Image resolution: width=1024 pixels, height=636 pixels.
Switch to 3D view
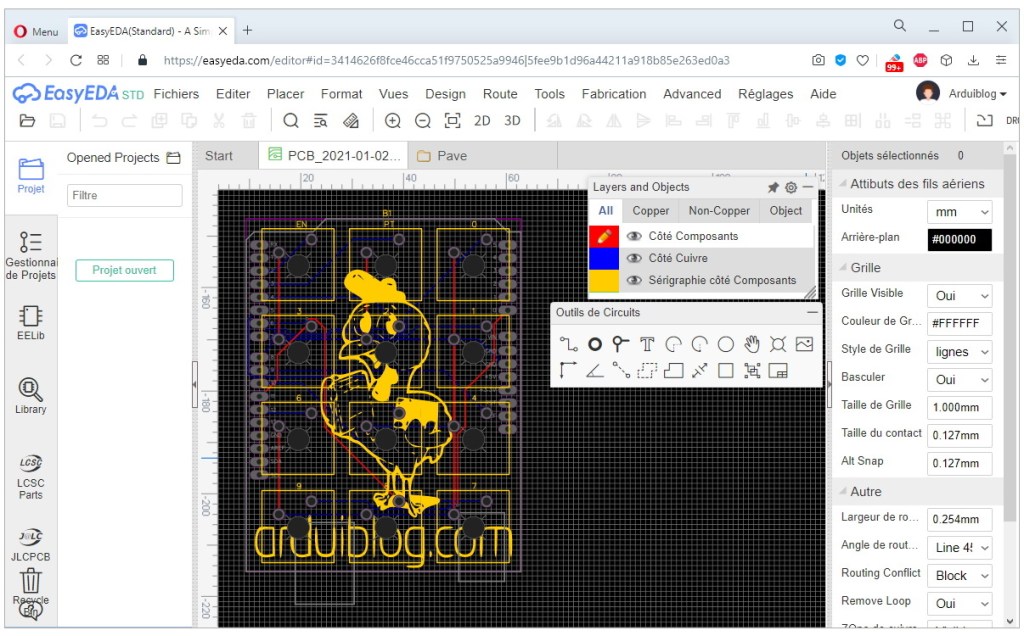pos(512,121)
